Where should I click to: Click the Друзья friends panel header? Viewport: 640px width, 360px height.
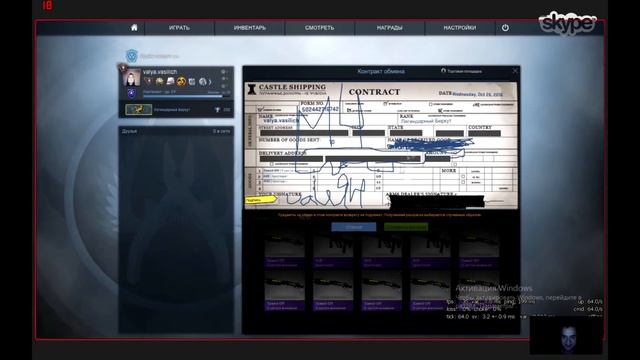pyautogui.click(x=176, y=131)
